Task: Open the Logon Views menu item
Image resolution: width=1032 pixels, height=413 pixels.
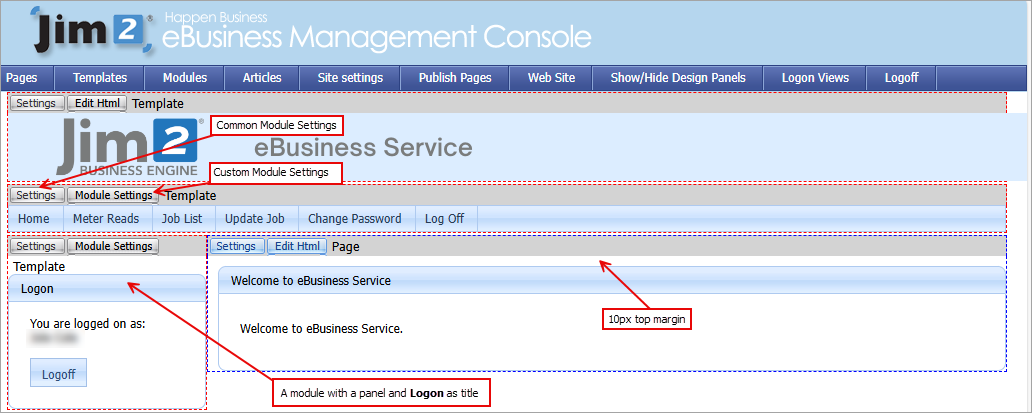Action: [x=815, y=78]
